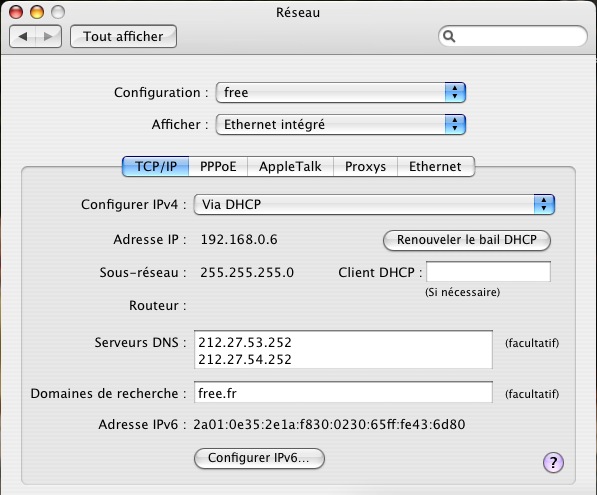Screen dimensions: 597x495
Task: Click Renouveler le bail DHCP button
Action: pyautogui.click(x=467, y=240)
